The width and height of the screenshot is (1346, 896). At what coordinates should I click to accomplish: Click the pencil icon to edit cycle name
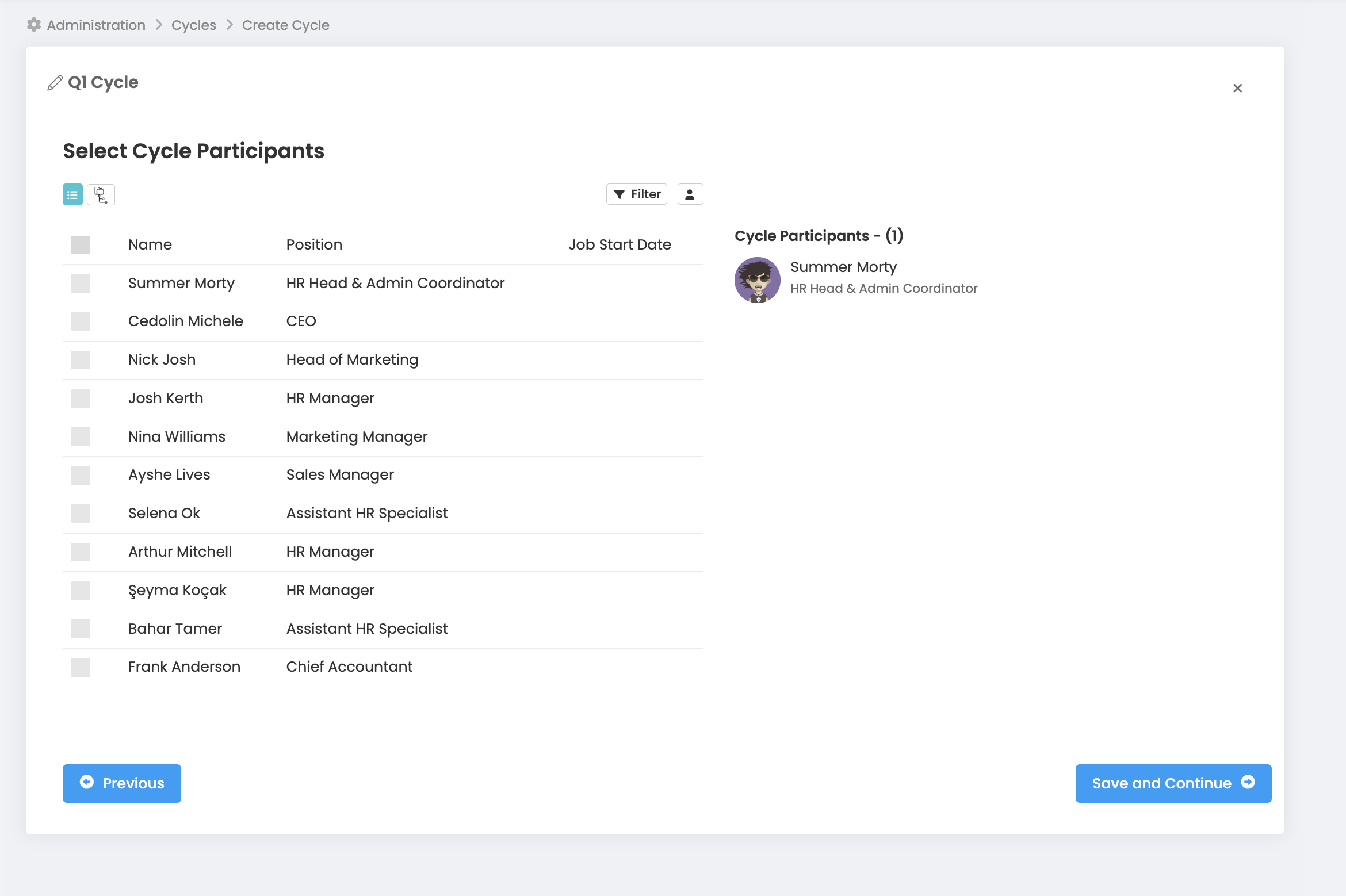[x=55, y=83]
